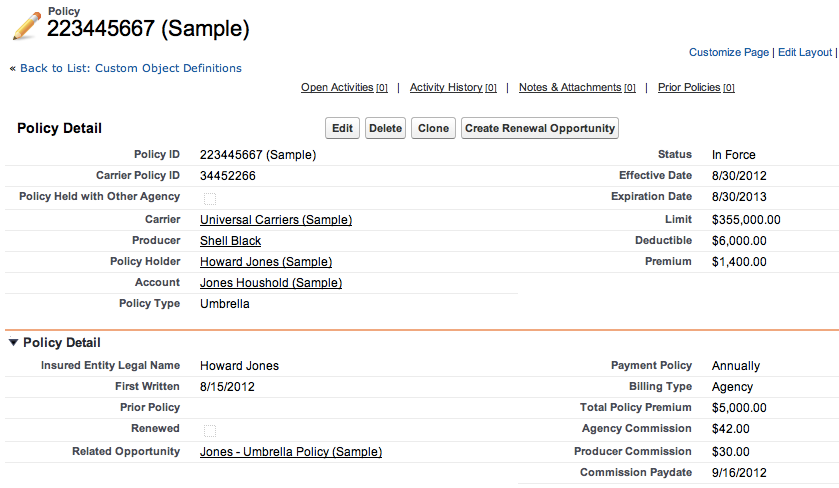Click the Edit button
Image resolution: width=839 pixels, height=488 pixels.
(342, 128)
